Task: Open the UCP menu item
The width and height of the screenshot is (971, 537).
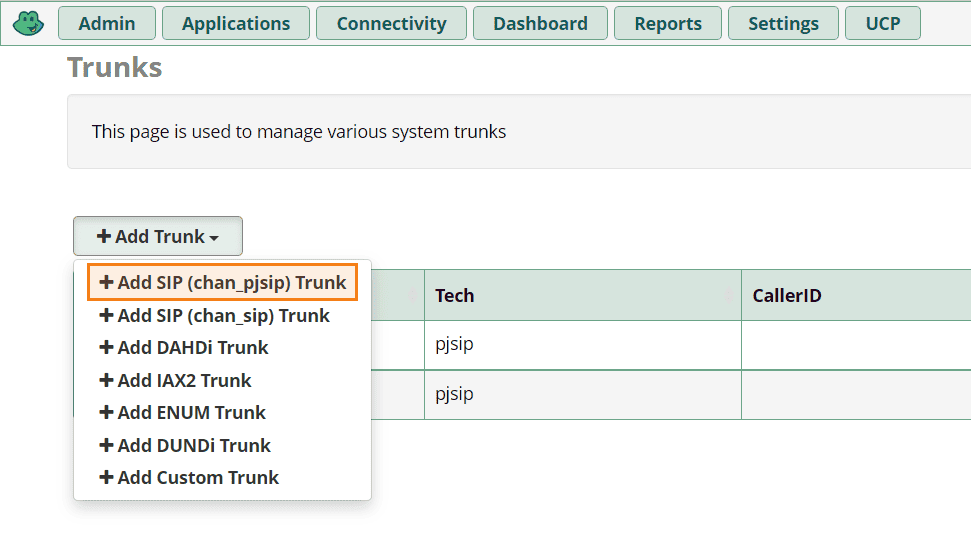Action: [x=882, y=24]
